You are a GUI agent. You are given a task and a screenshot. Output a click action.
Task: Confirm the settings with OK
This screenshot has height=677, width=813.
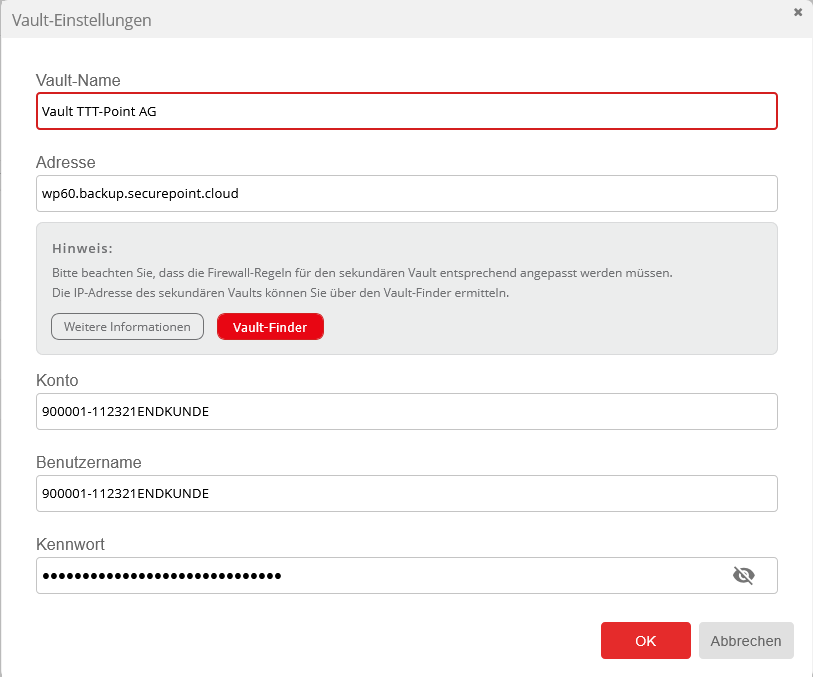tap(645, 641)
